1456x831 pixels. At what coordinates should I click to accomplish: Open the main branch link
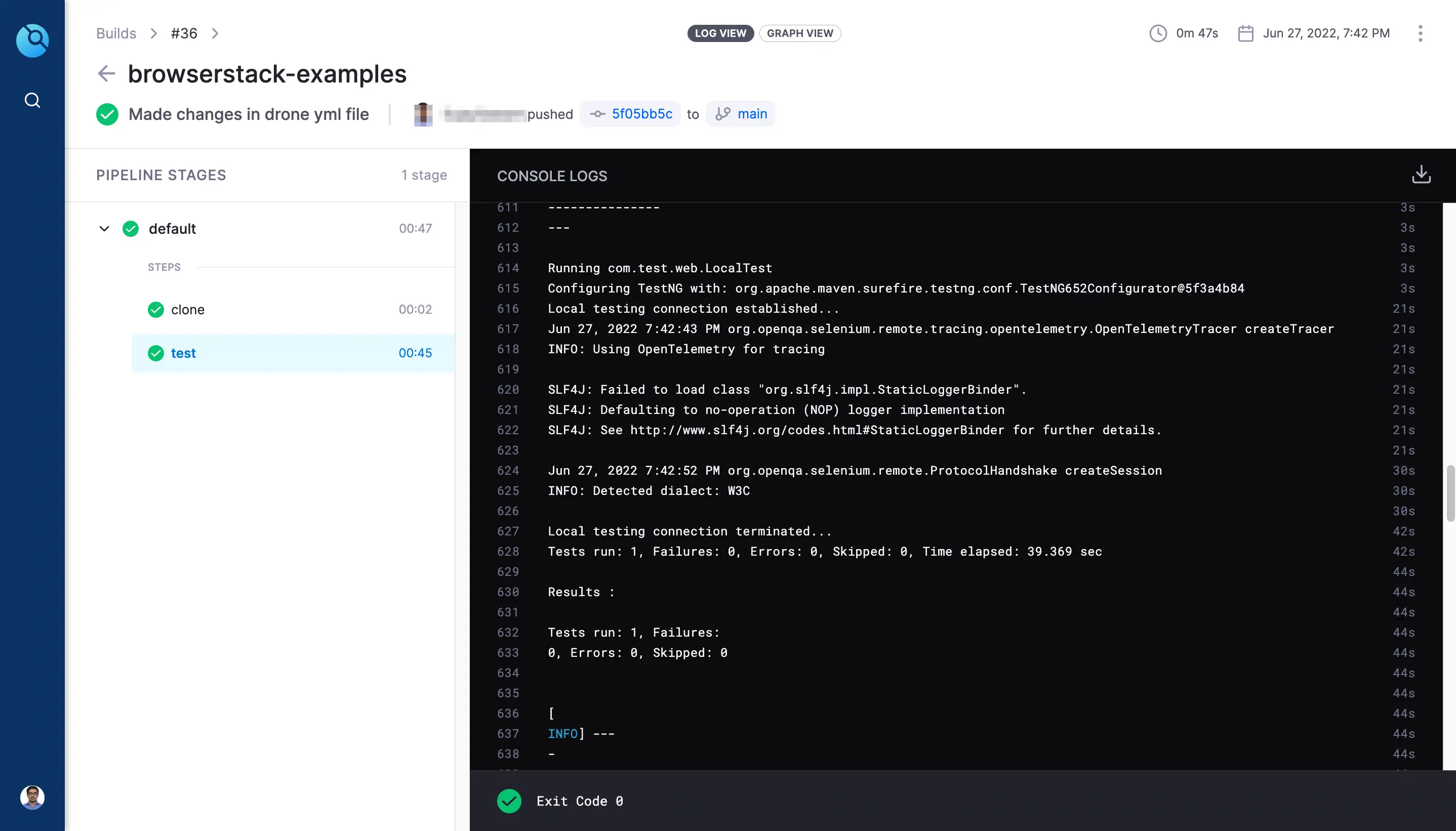coord(752,113)
